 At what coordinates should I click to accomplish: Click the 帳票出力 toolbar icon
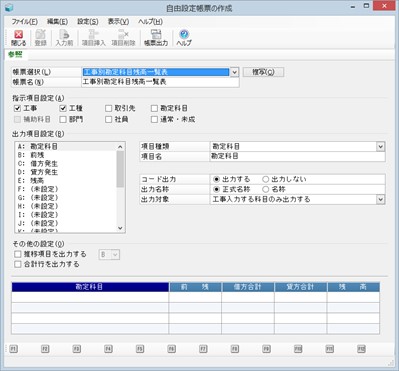pos(156,38)
